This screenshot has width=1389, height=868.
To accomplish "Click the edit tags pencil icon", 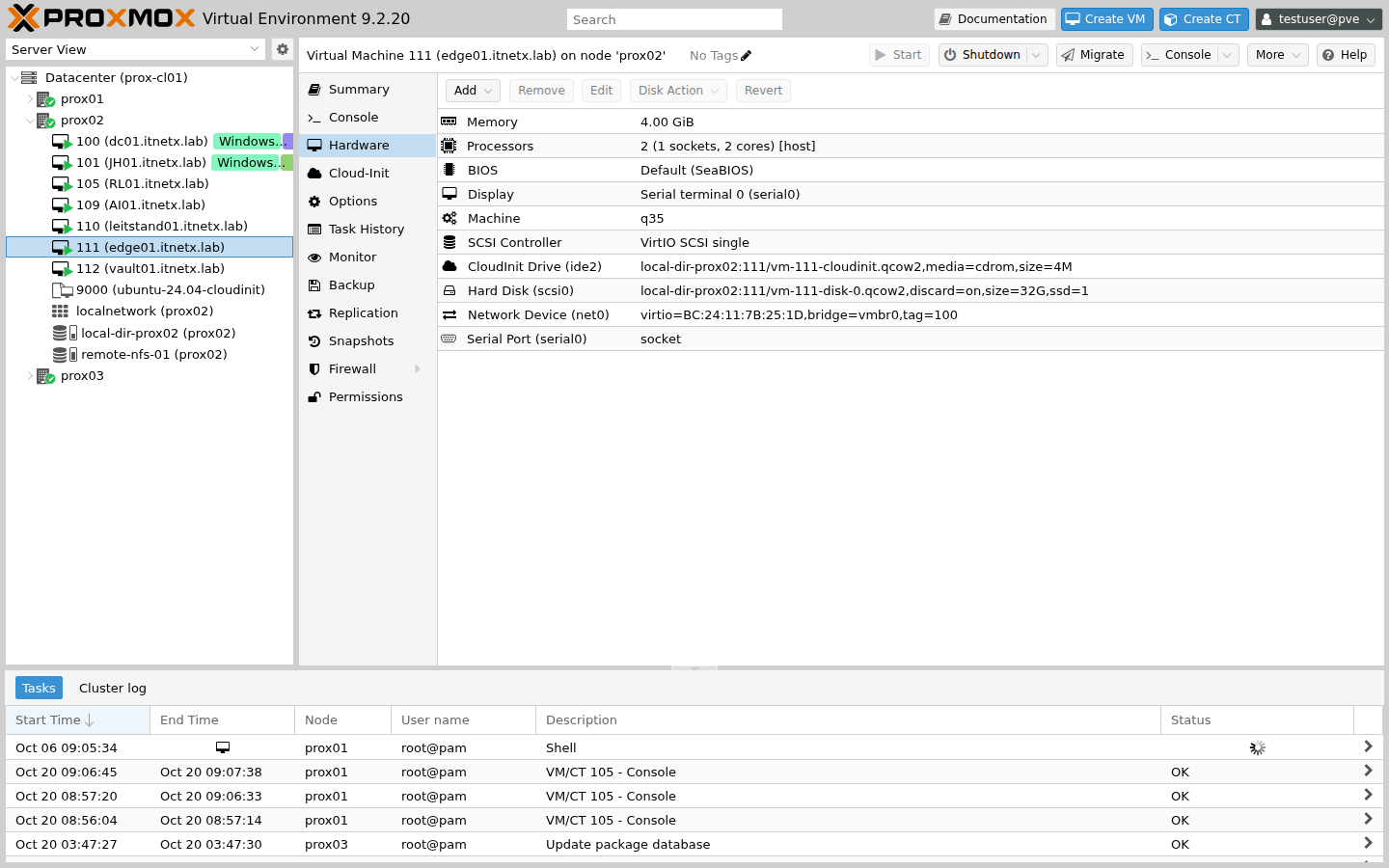I will (x=746, y=56).
